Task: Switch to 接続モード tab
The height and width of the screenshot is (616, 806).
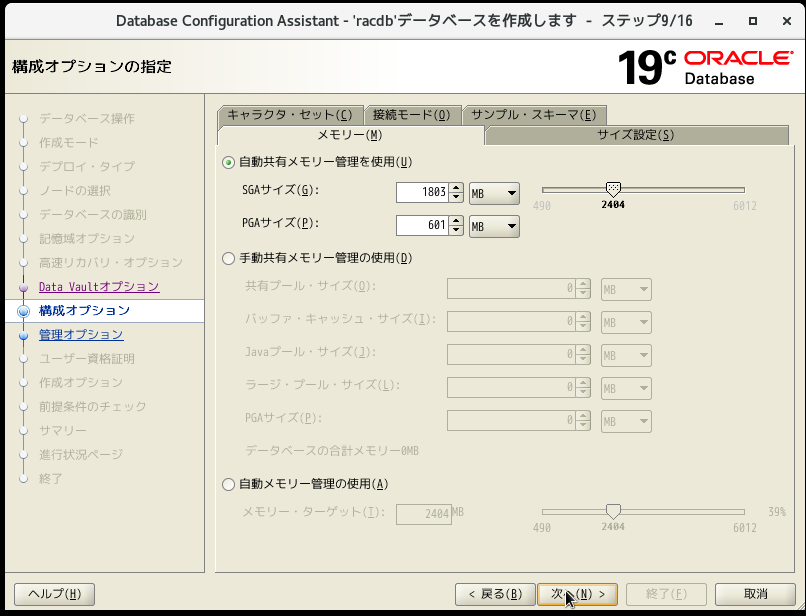Action: 412,115
